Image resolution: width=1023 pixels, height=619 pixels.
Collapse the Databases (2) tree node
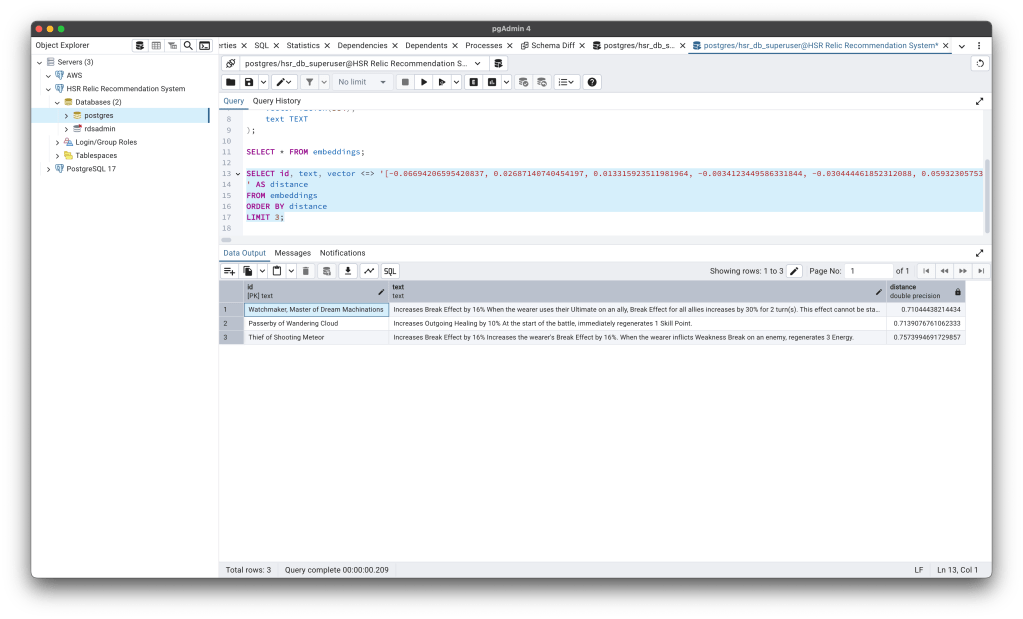click(x=57, y=102)
